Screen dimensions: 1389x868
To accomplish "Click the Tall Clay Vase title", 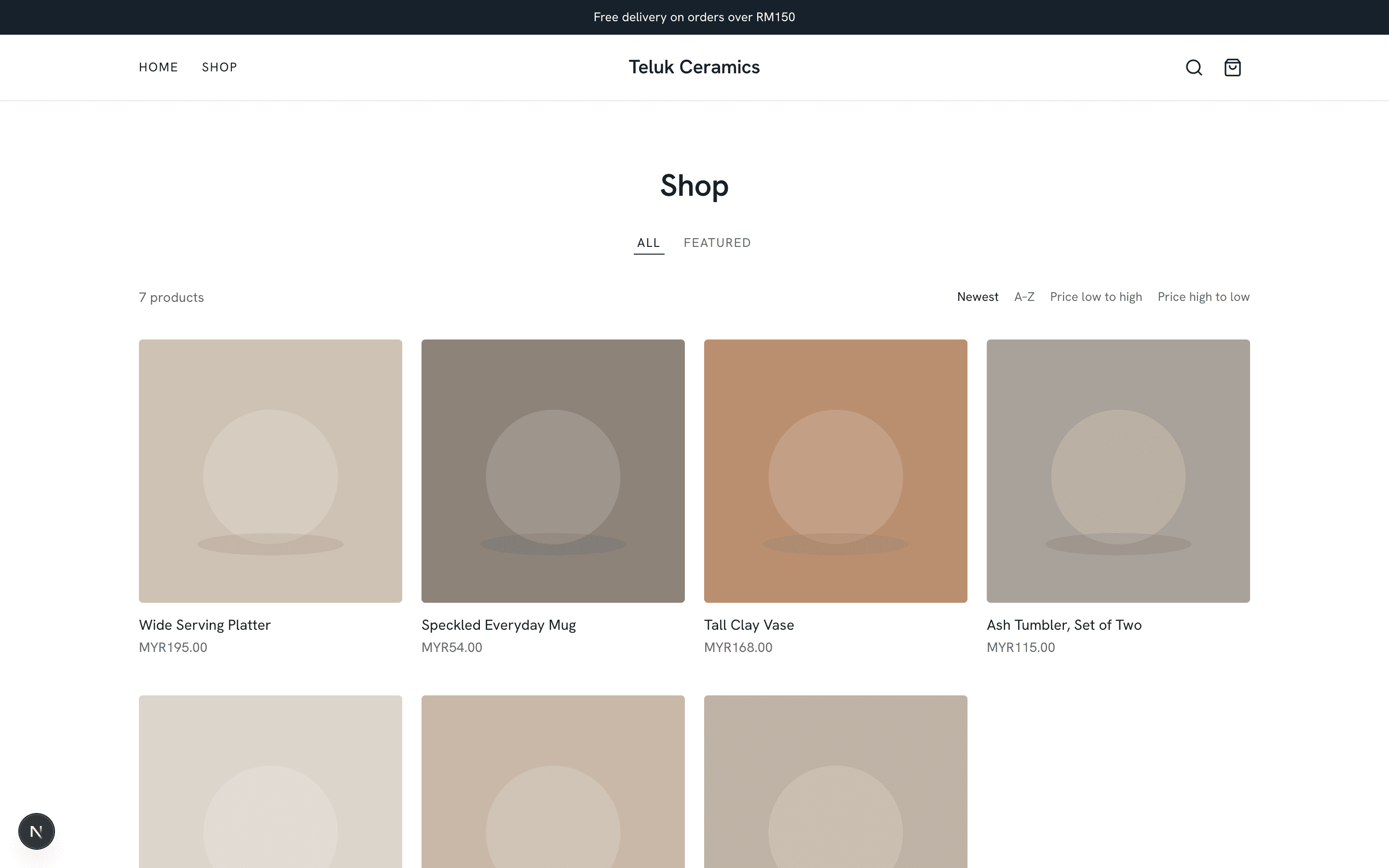I will point(749,624).
